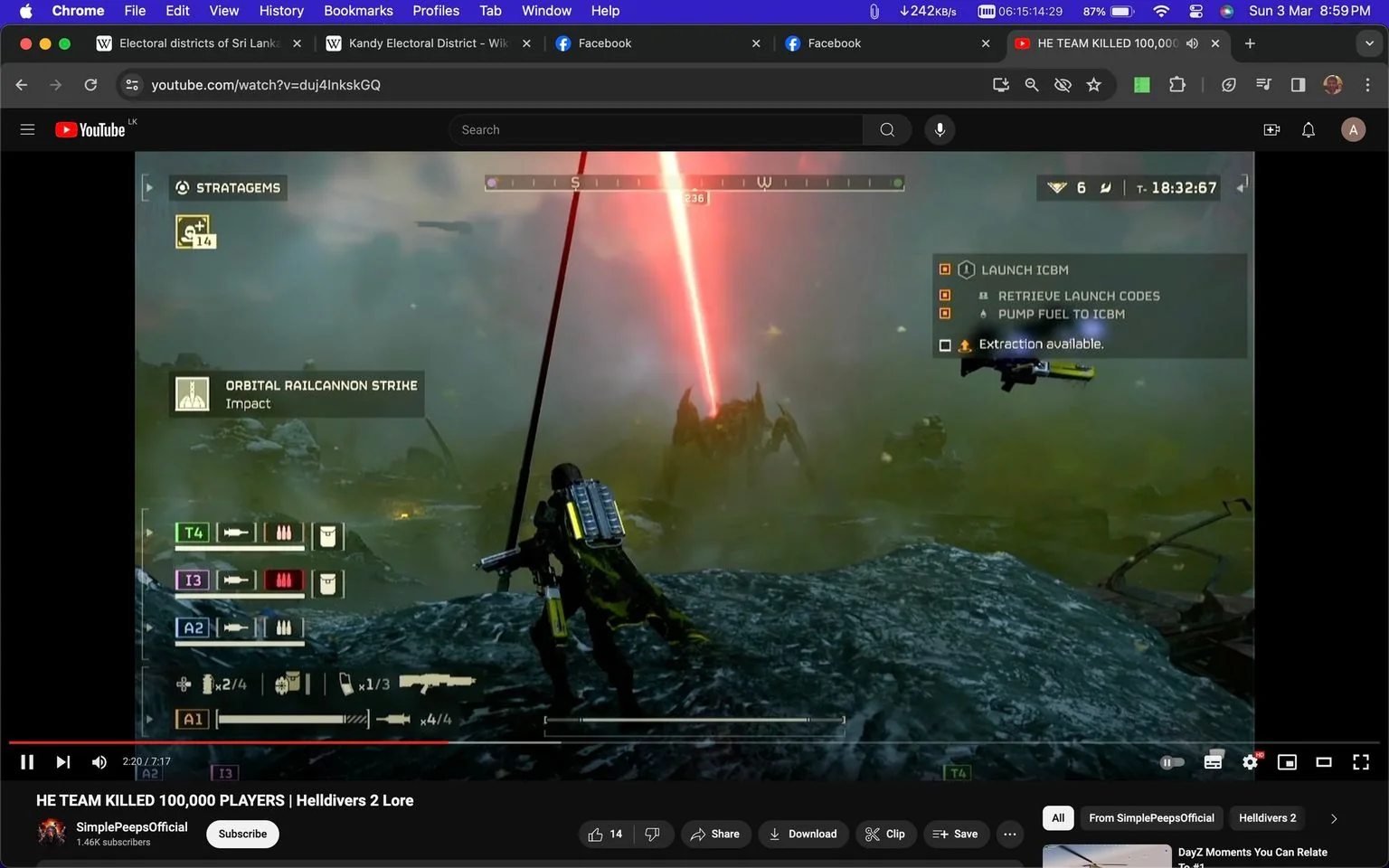Open the Bookmarks menu

(x=358, y=11)
